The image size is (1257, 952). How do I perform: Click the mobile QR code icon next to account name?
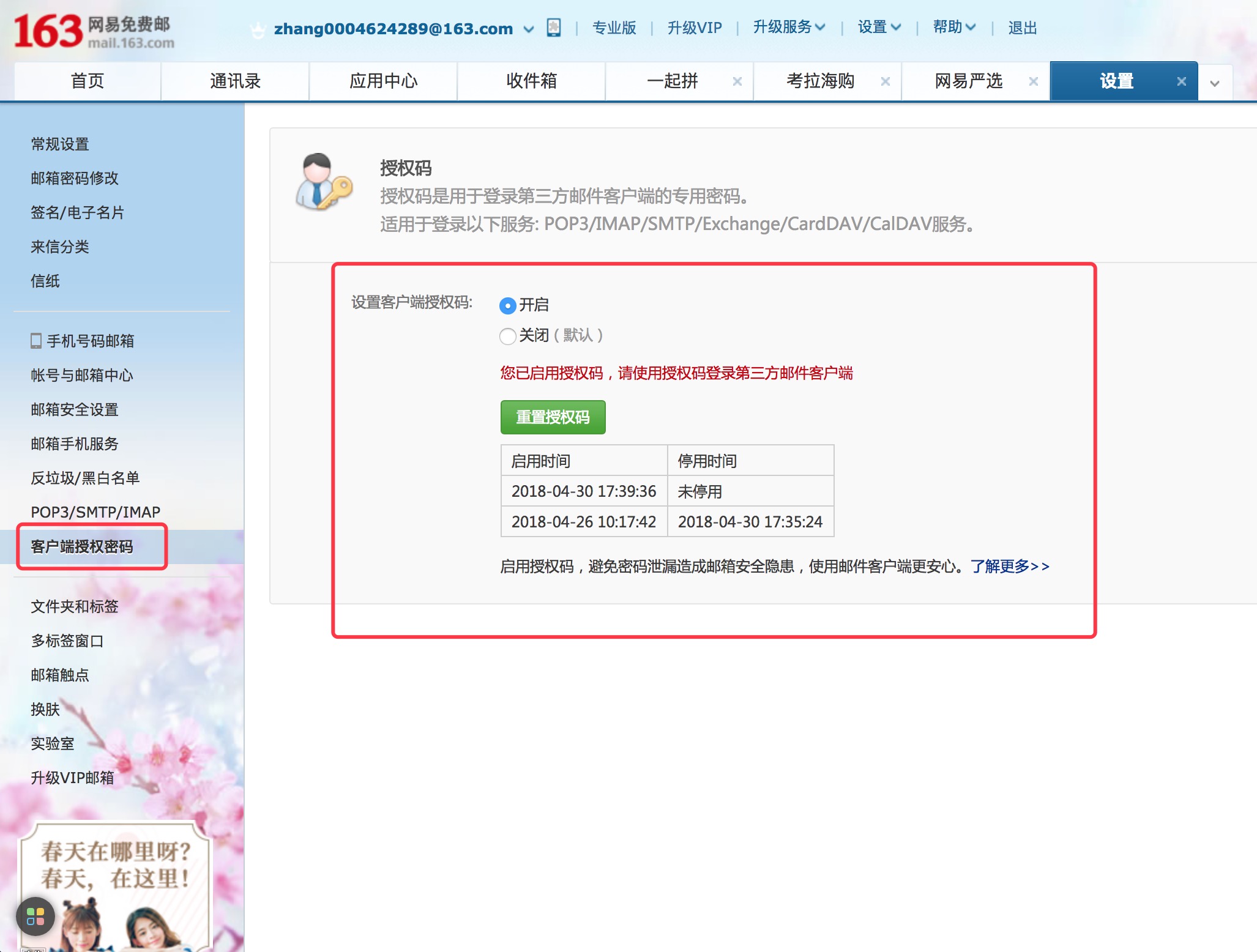click(x=554, y=28)
